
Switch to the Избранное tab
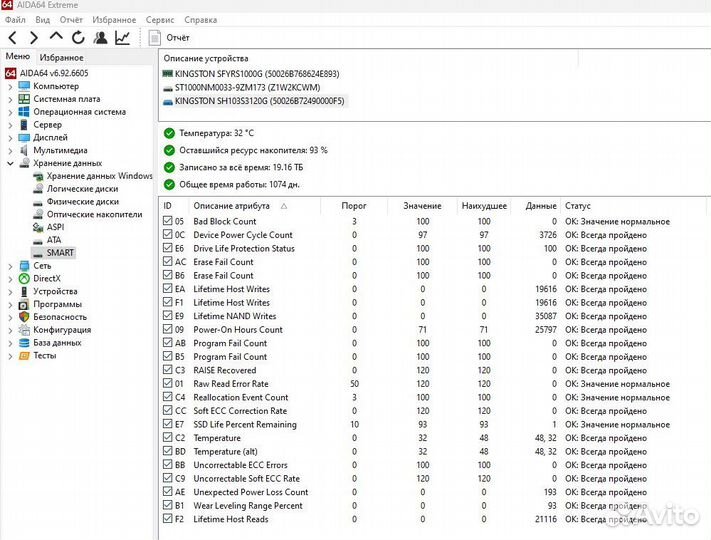click(x=62, y=58)
